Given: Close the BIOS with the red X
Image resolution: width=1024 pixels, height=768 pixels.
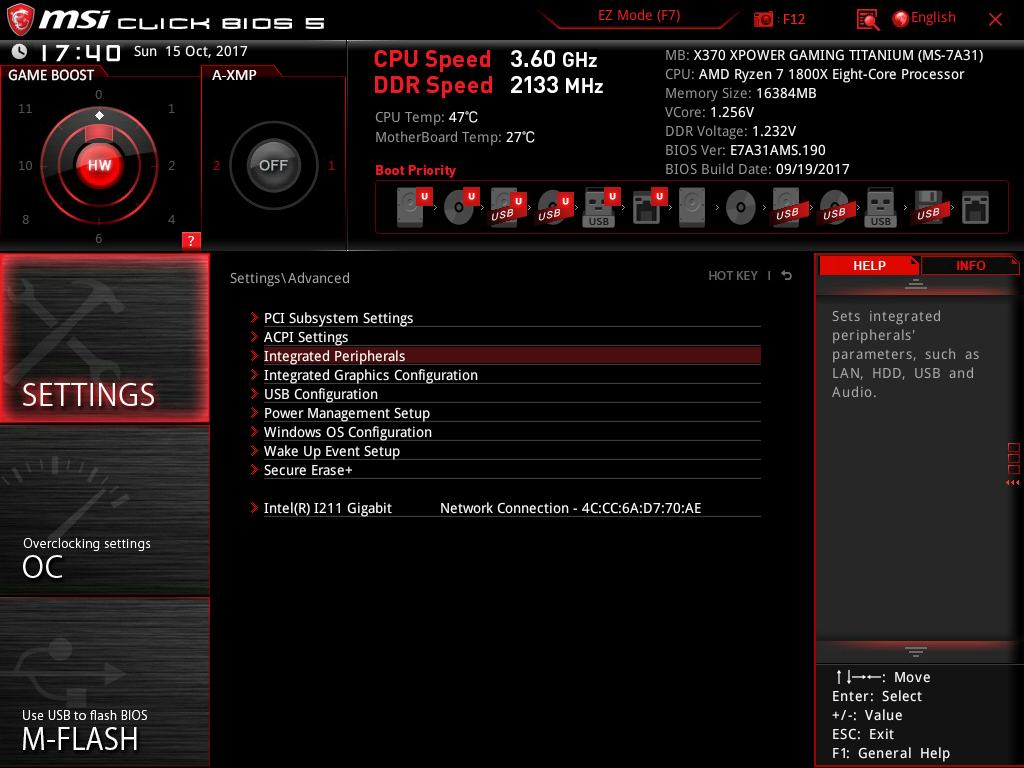Looking at the screenshot, I should pyautogui.click(x=995, y=20).
